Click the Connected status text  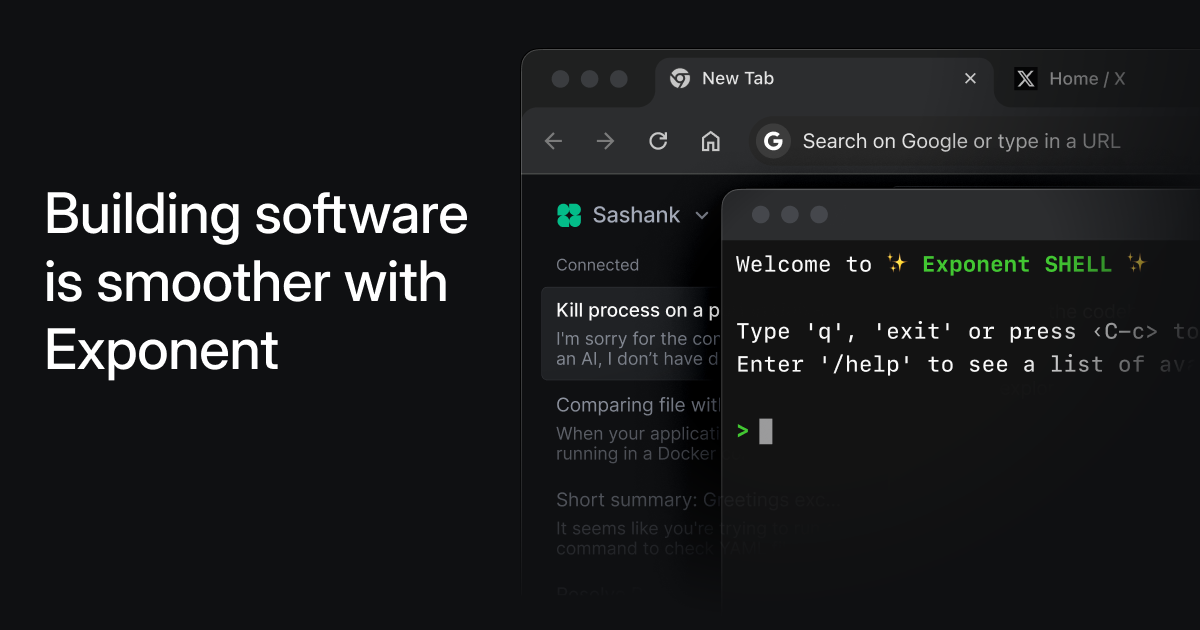(x=597, y=265)
